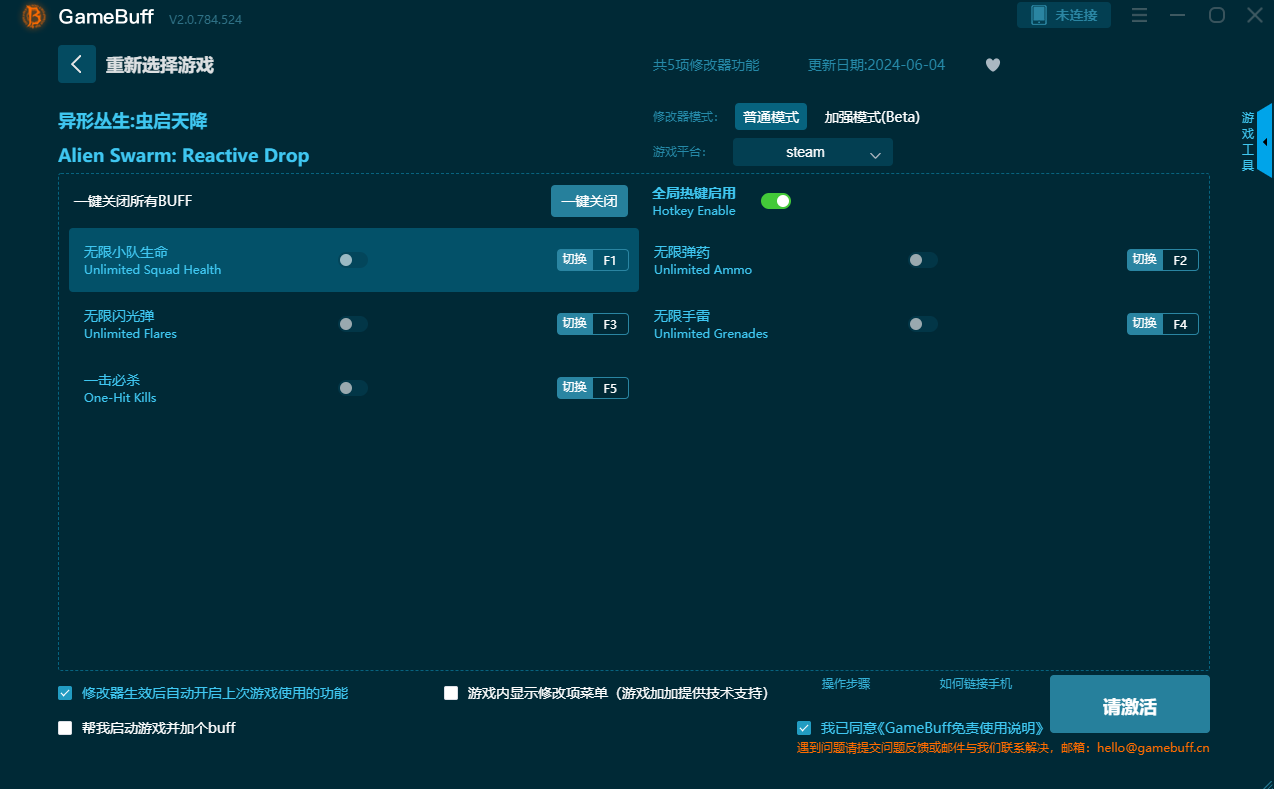Click 切换 for F1 hotkey
Screen dimensions: 1274x789
(575, 260)
